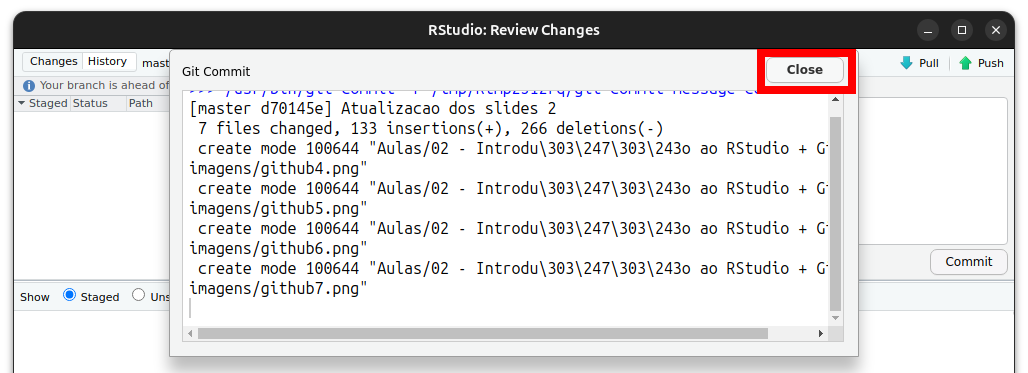
Task: Sort file list by Status column
Action: click(x=90, y=103)
